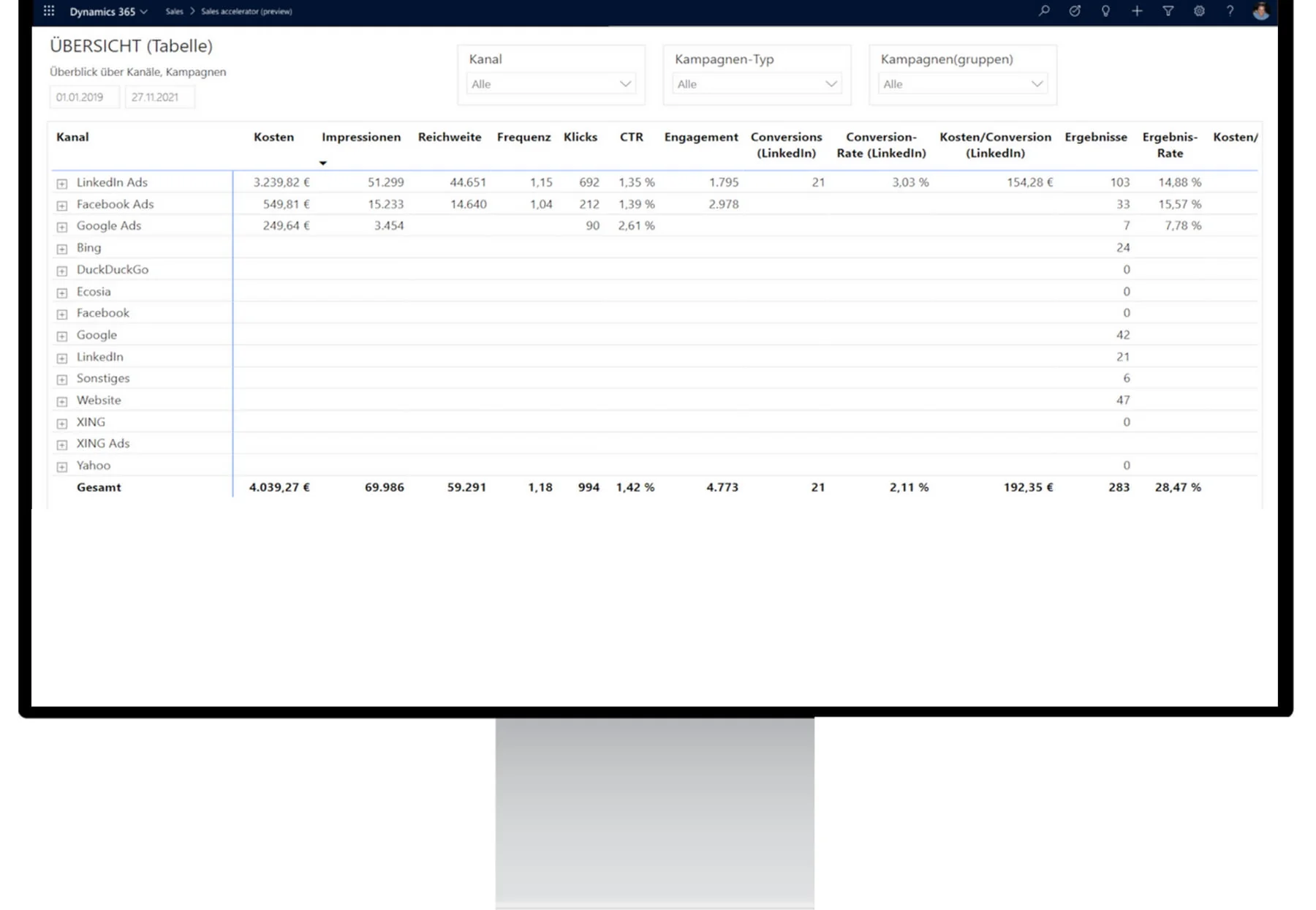Select the Google row label
This screenshot has height=910, width=1316.
tap(97, 335)
